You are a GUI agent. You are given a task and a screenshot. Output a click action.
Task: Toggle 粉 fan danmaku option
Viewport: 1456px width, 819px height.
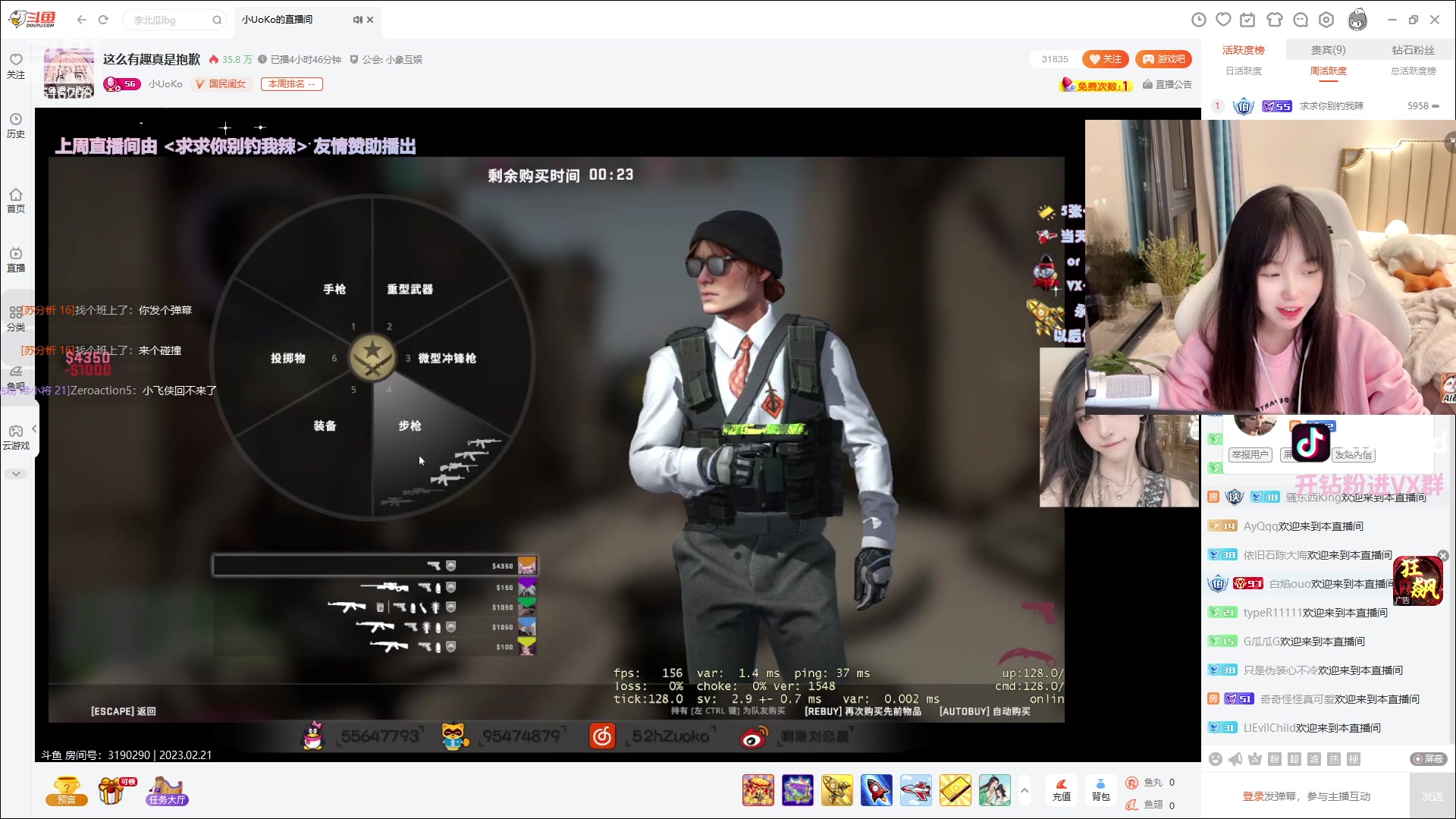pos(1275,759)
